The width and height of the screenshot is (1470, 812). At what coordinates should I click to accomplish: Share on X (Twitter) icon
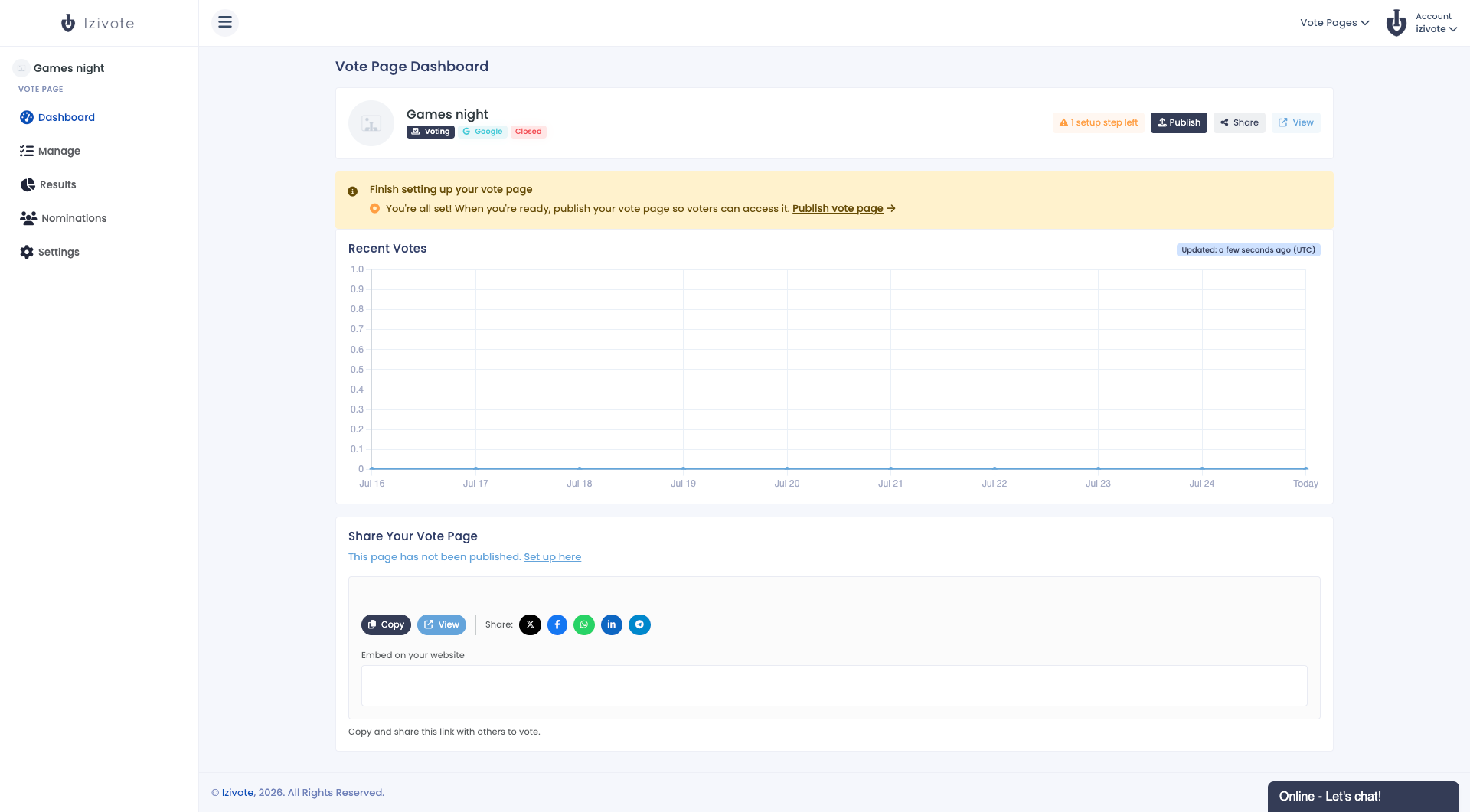point(530,624)
